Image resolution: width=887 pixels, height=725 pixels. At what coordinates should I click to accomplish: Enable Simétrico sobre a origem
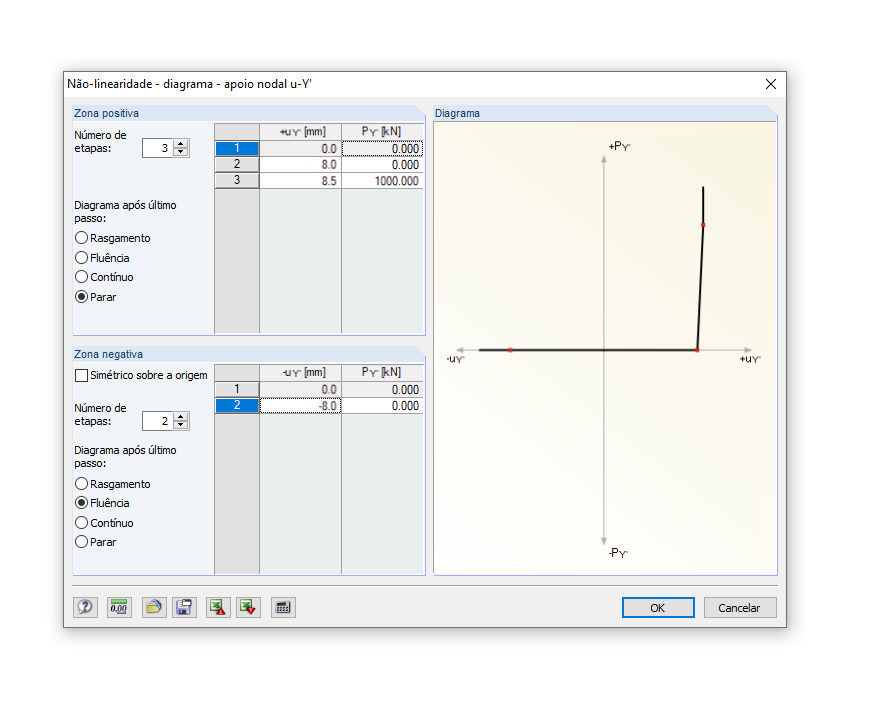pos(80,374)
